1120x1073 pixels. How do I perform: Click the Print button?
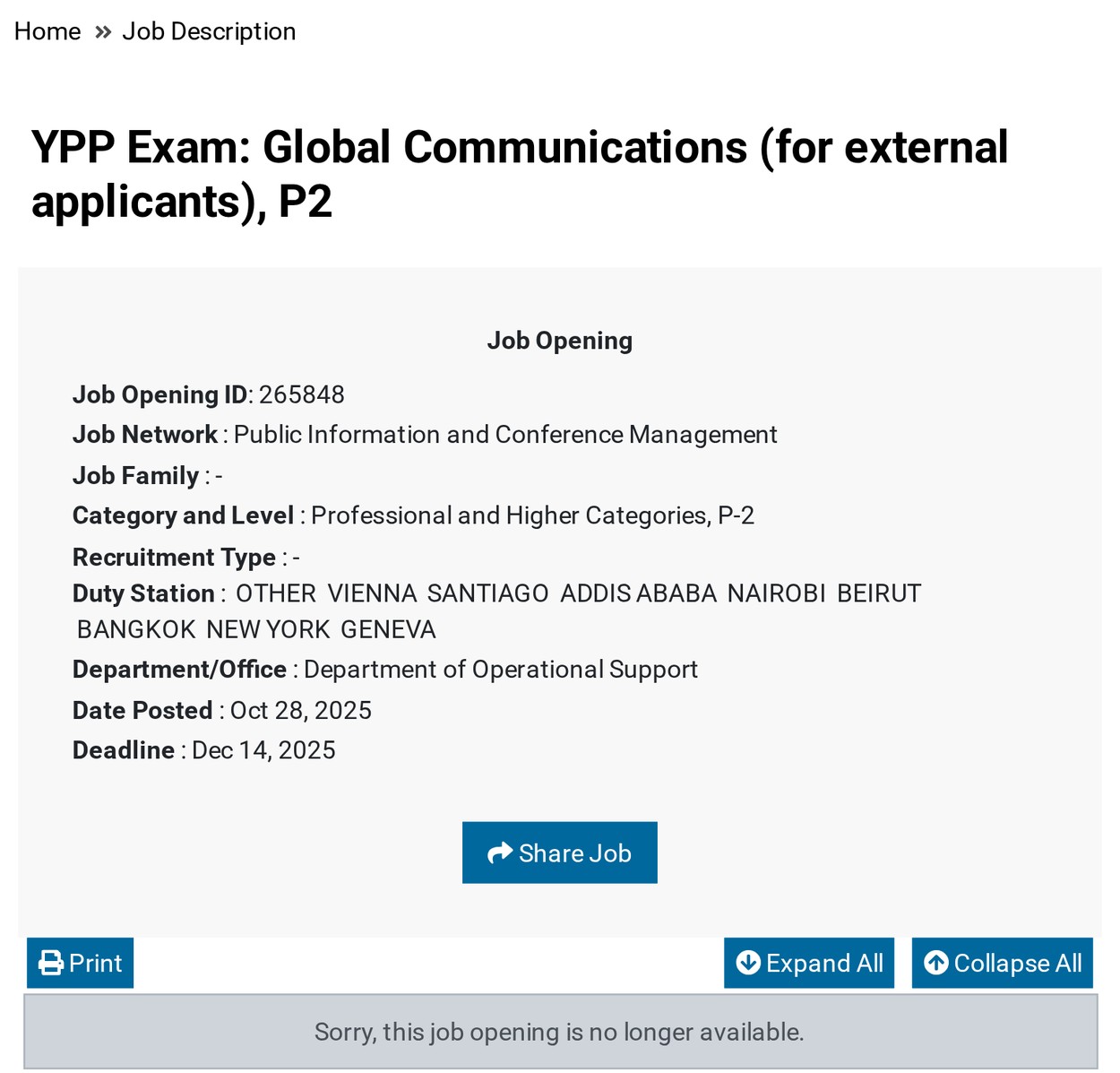point(81,963)
